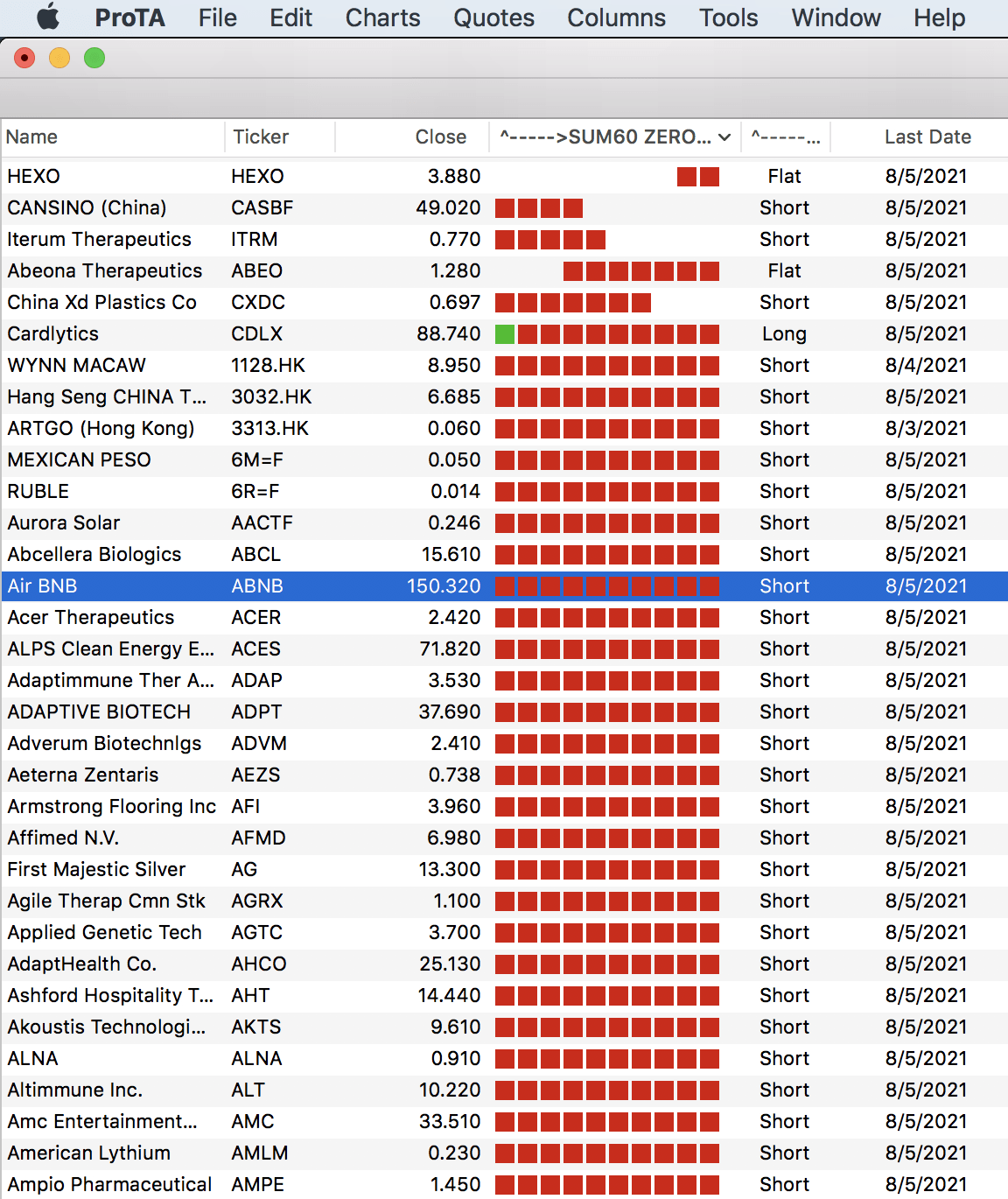Viewport: 1008px width, 1199px height.
Task: Click date 8/3/2021 in ARTGO row
Action: tap(926, 428)
